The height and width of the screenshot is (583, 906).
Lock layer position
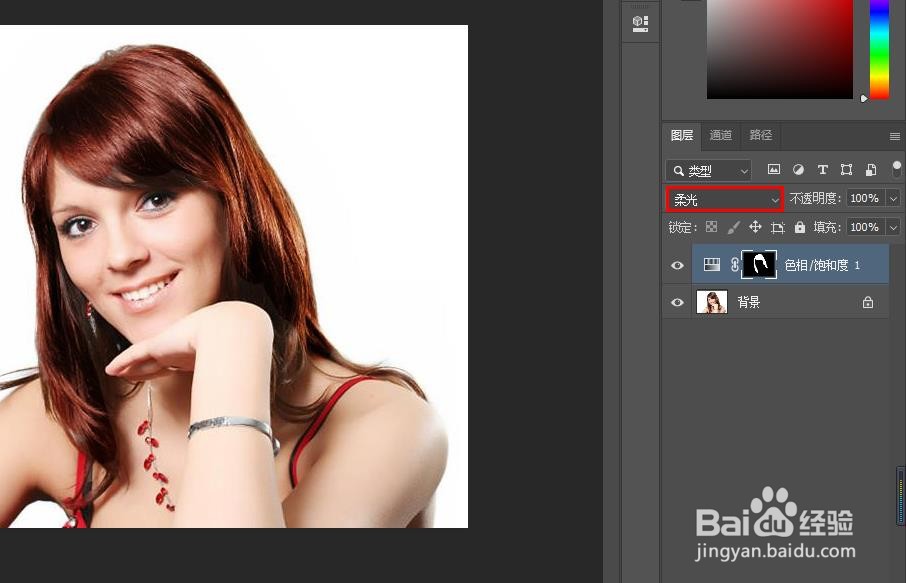click(755, 227)
